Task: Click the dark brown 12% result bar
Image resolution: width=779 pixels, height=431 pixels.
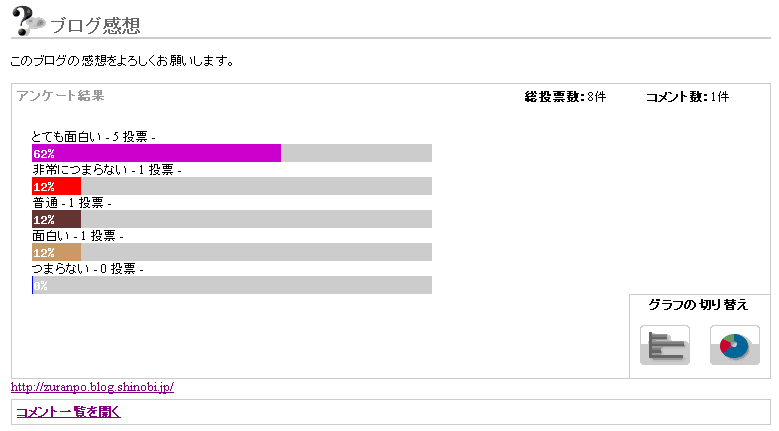Action: (x=56, y=219)
